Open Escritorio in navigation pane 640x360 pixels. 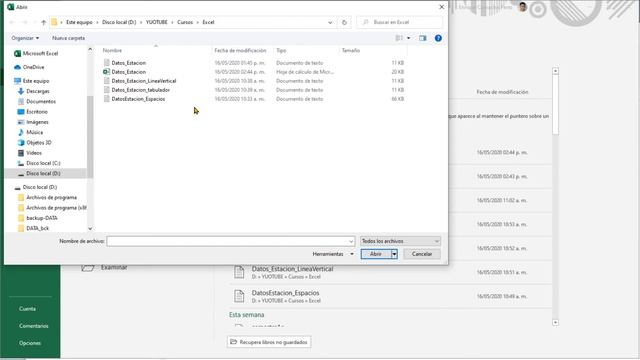(x=37, y=111)
